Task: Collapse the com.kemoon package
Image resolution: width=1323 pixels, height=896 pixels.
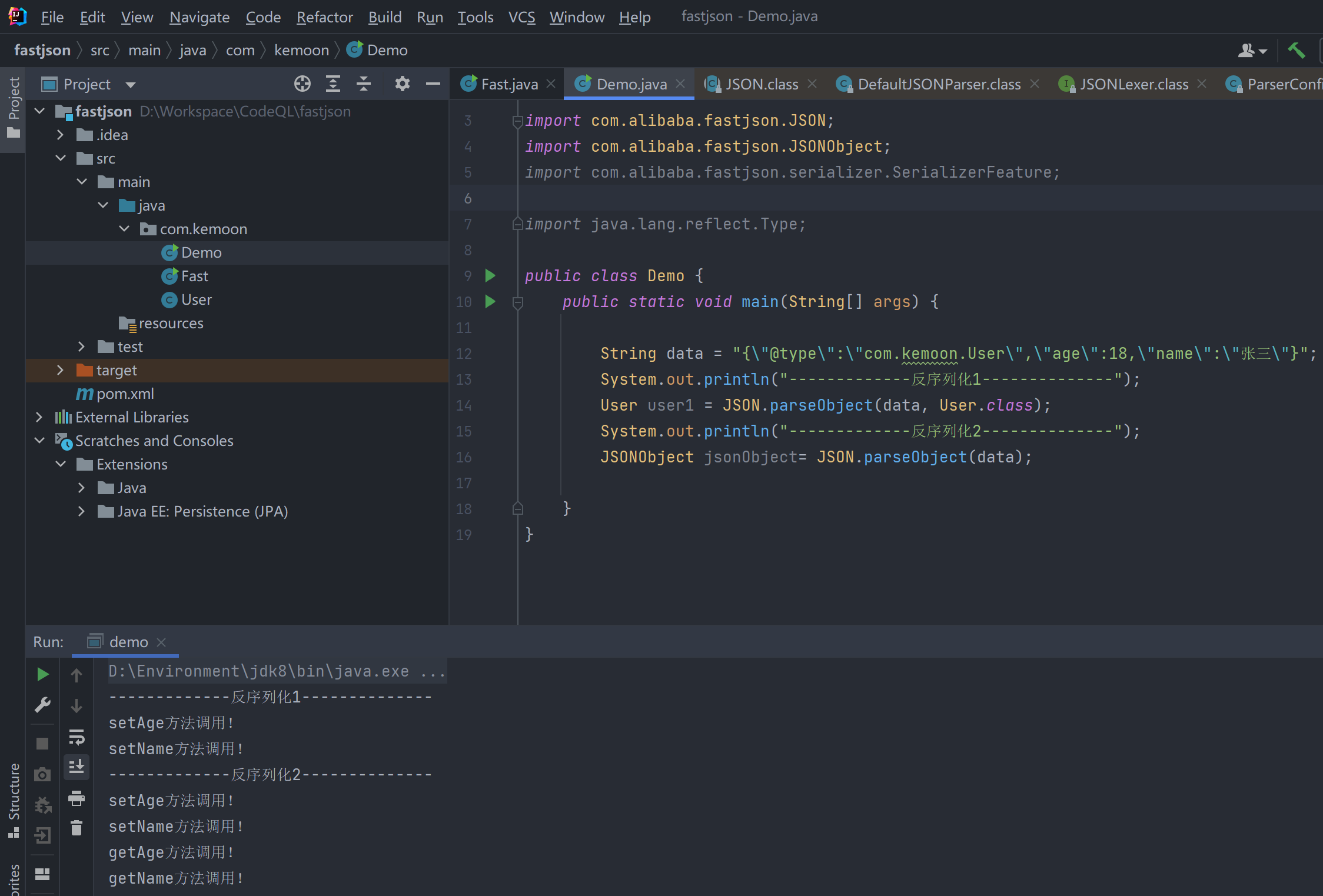Action: pyautogui.click(x=124, y=229)
